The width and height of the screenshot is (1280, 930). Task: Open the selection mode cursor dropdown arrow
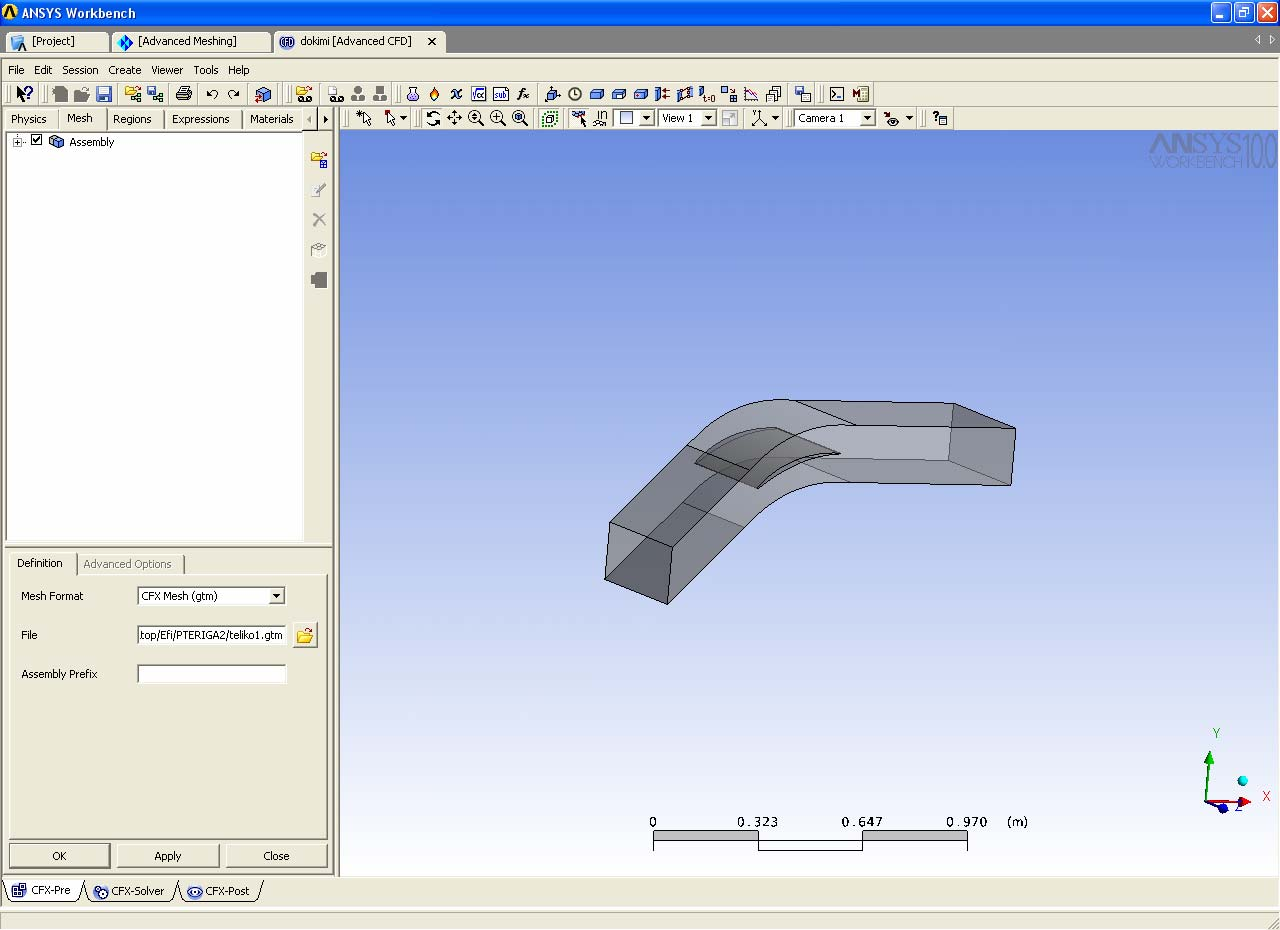pos(403,118)
